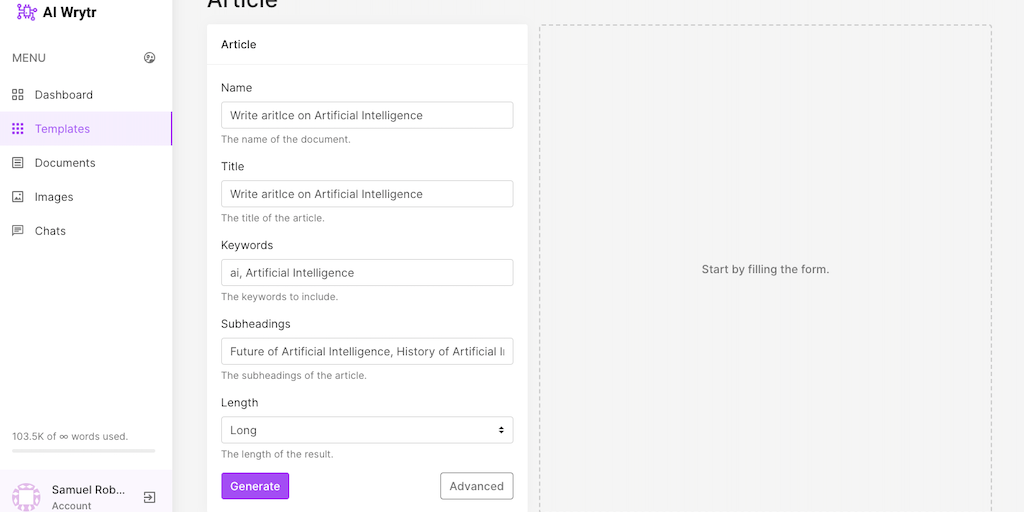Screen dimensions: 1024x512
Task: Click the Images picture icon
Action: click(x=18, y=197)
